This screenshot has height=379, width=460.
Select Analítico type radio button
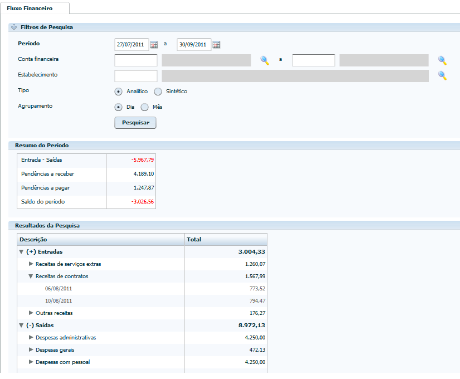pos(118,91)
